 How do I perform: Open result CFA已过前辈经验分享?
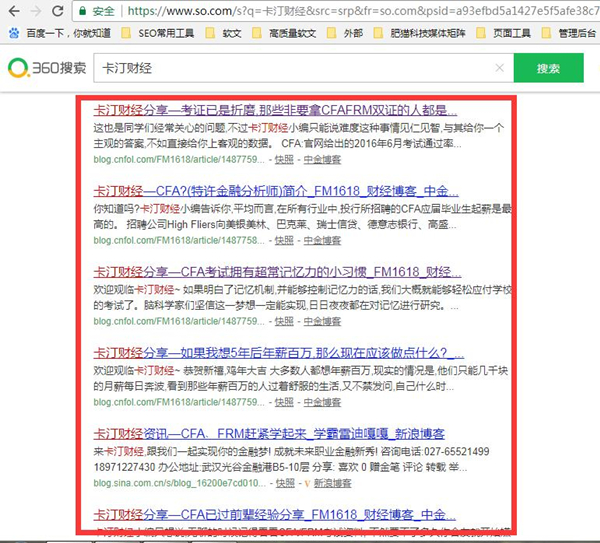click(275, 515)
